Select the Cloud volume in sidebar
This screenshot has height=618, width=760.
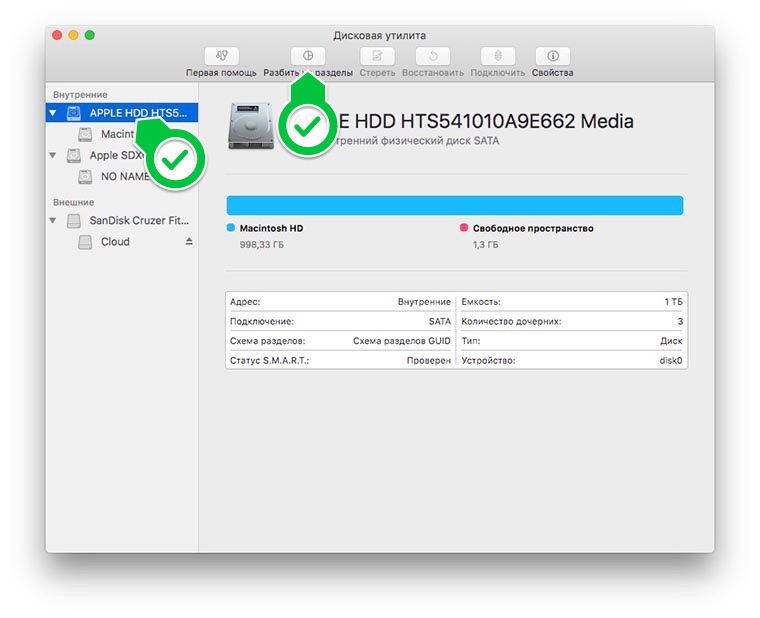coord(114,242)
